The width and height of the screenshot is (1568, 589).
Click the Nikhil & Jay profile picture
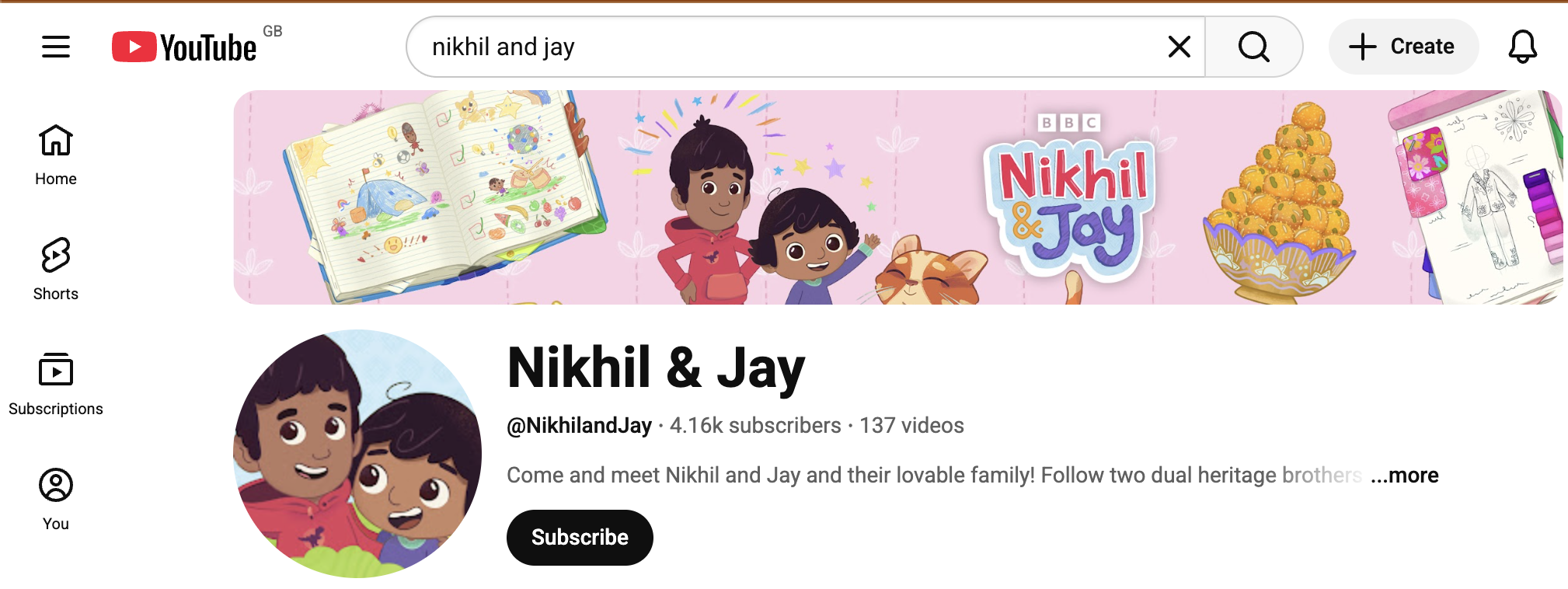pos(357,453)
